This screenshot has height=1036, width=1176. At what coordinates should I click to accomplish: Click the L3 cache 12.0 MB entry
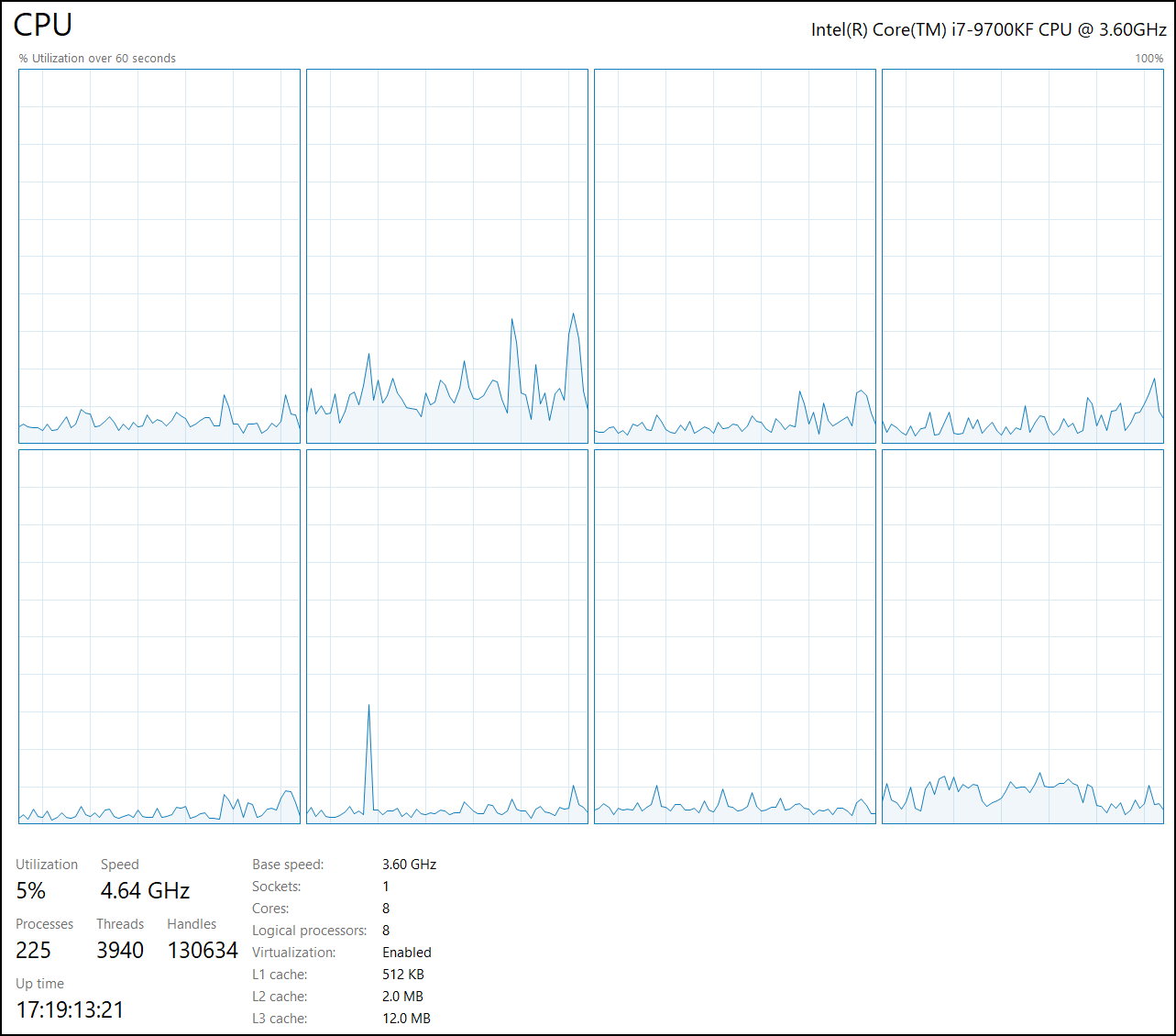(x=406, y=1018)
